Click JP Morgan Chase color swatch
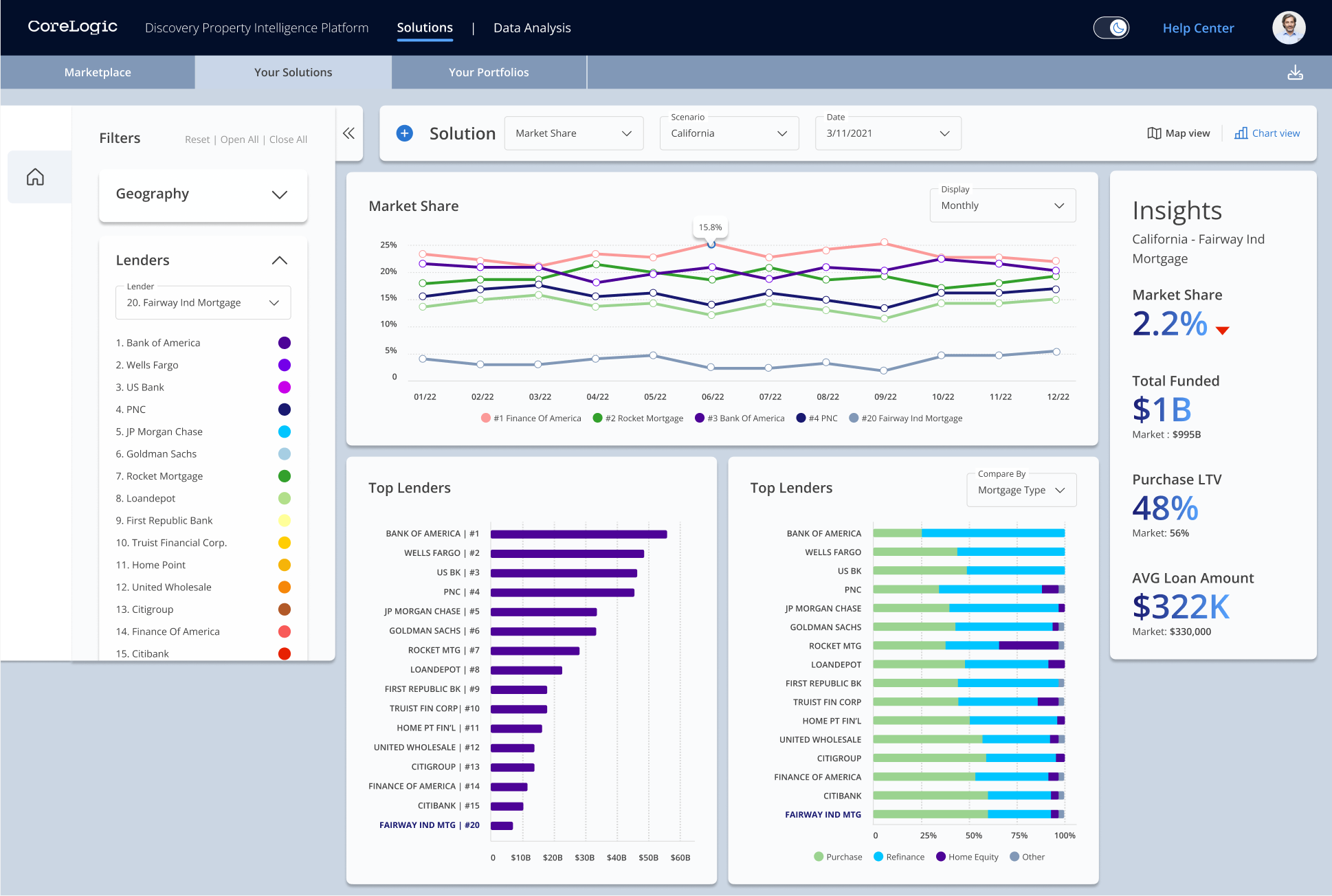 point(284,432)
